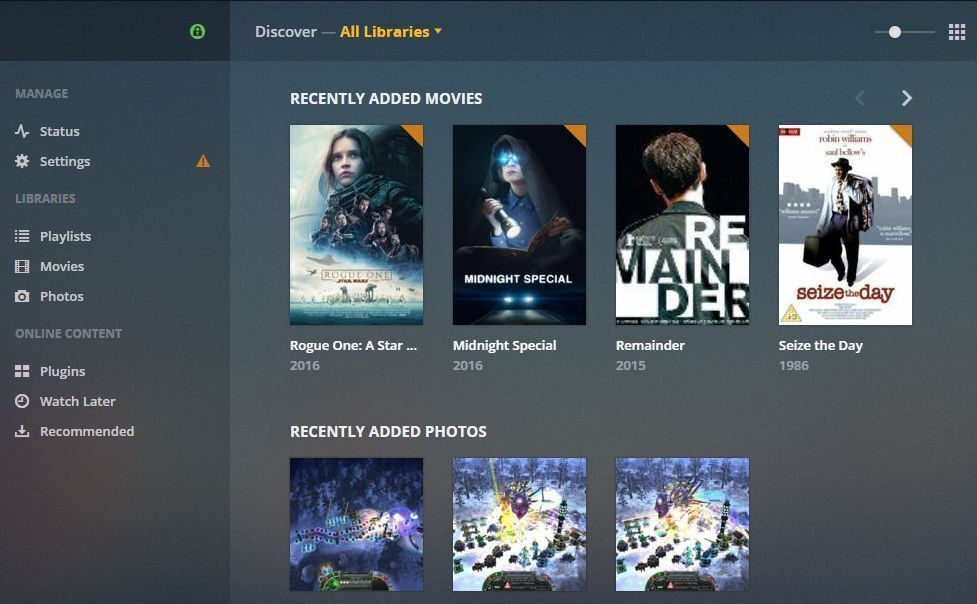The image size is (977, 604).
Task: Open the Movies library
Action: (x=61, y=266)
